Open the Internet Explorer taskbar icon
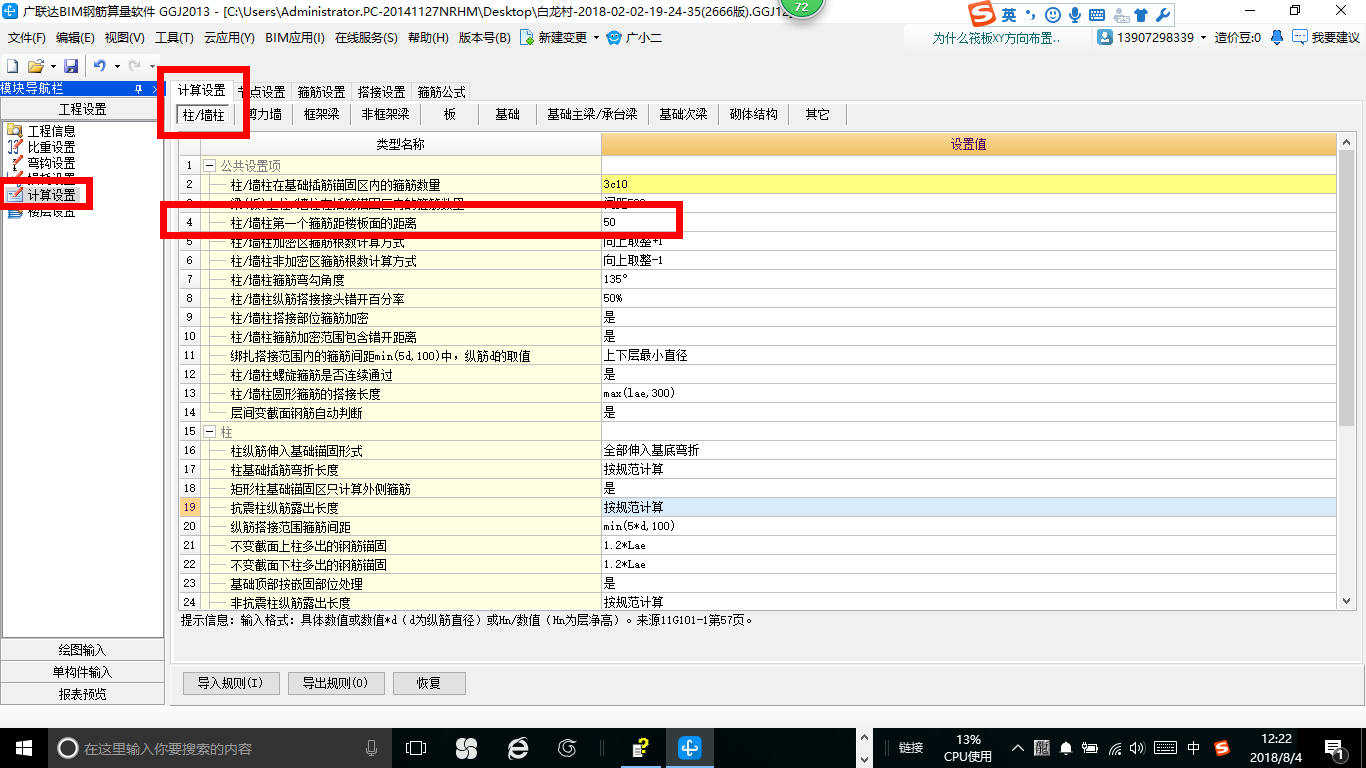Image resolution: width=1366 pixels, height=768 pixels. (517, 748)
